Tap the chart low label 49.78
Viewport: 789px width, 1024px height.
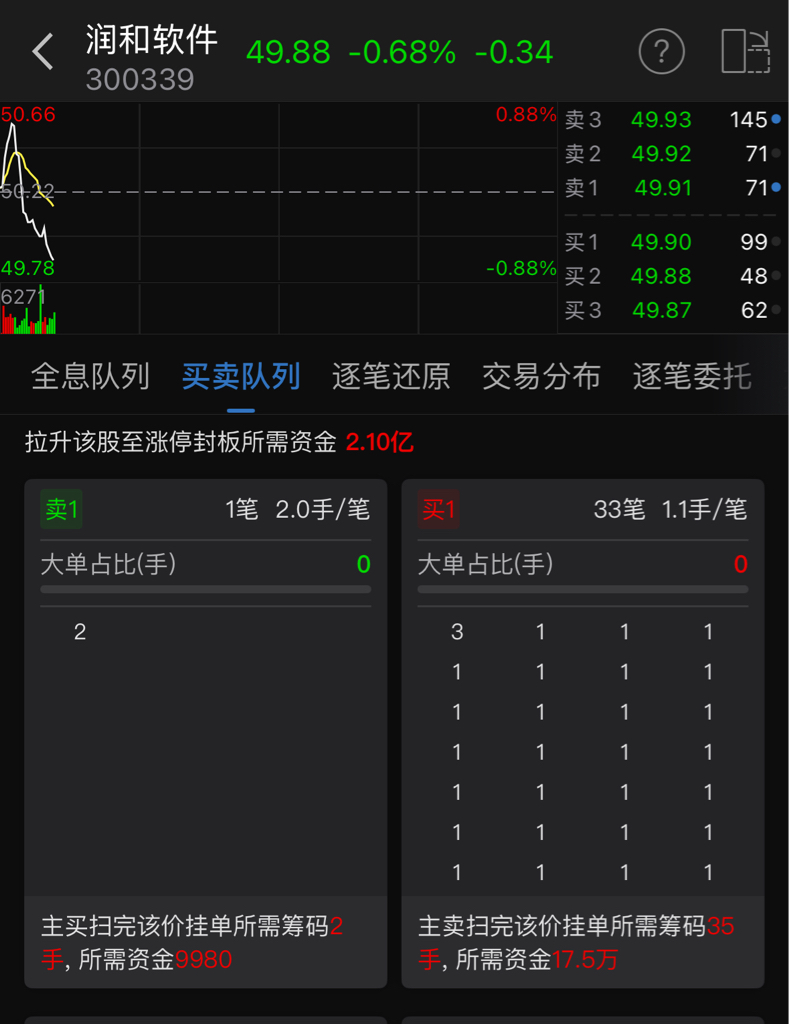tap(28, 268)
